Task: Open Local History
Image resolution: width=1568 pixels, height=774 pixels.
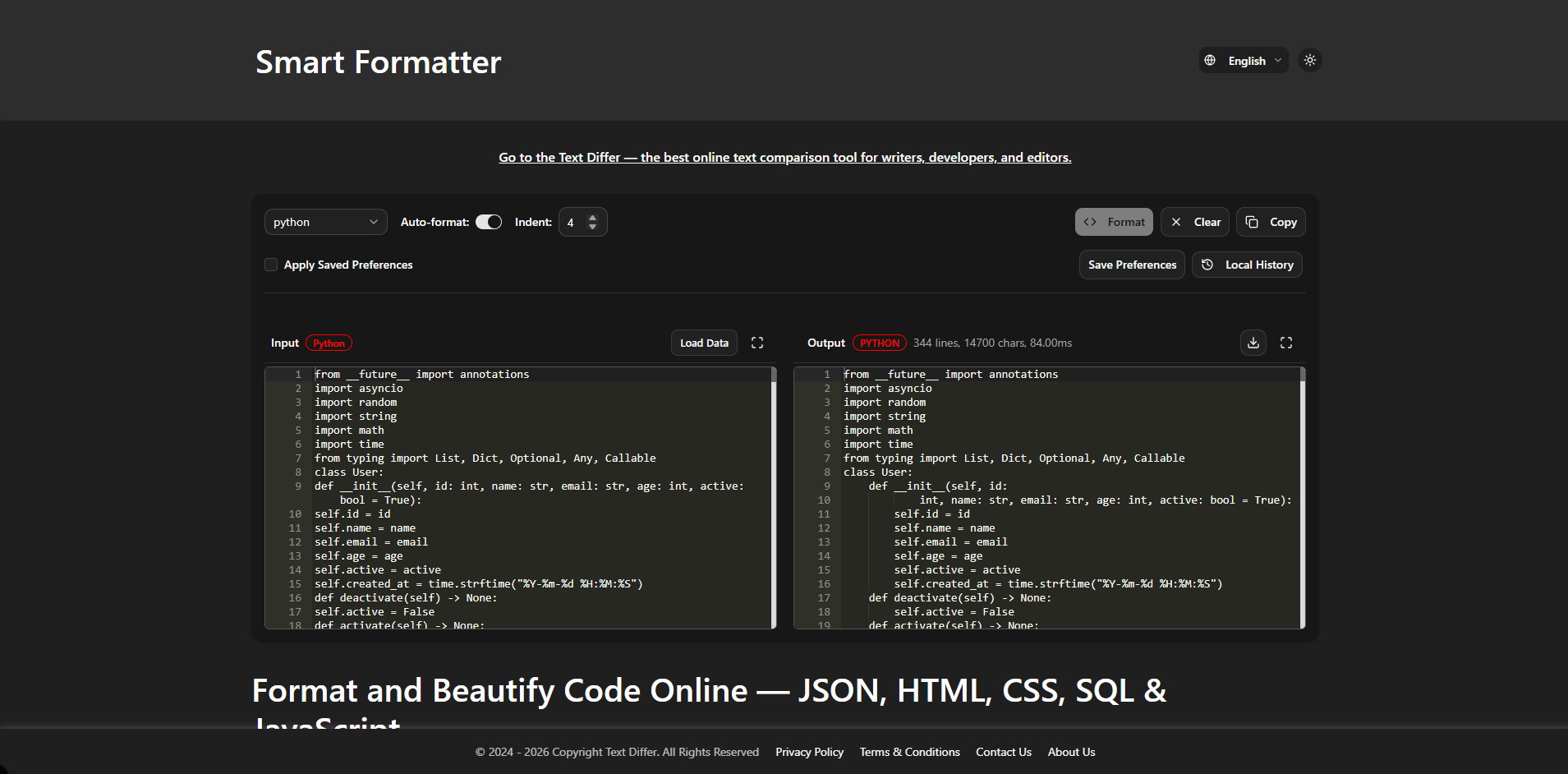Action: coord(1247,265)
